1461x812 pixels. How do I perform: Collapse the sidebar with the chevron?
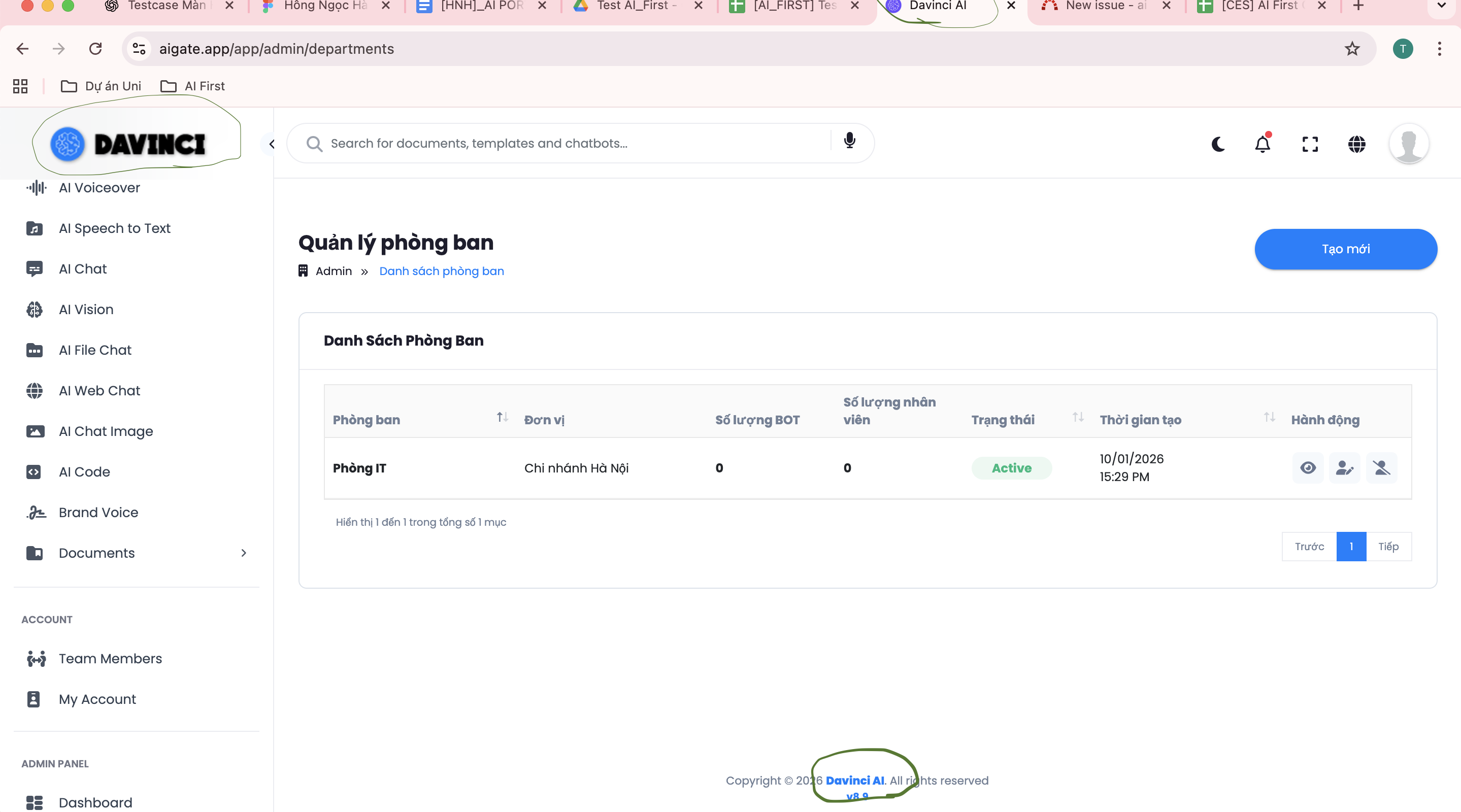pos(272,144)
